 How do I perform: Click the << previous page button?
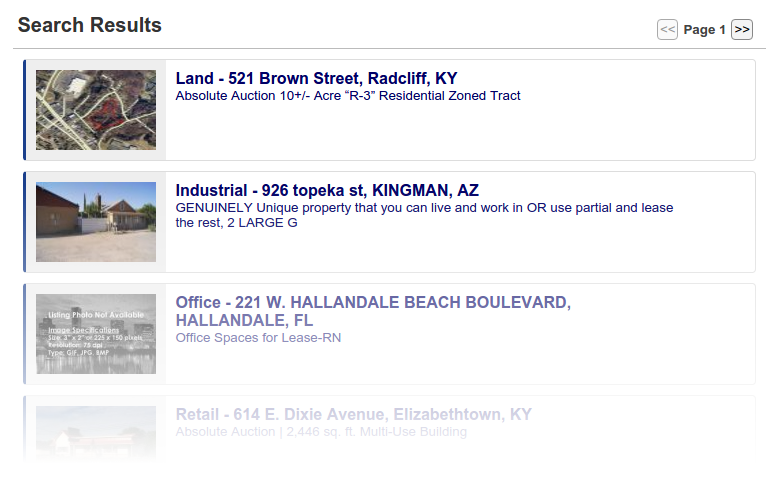tap(667, 30)
